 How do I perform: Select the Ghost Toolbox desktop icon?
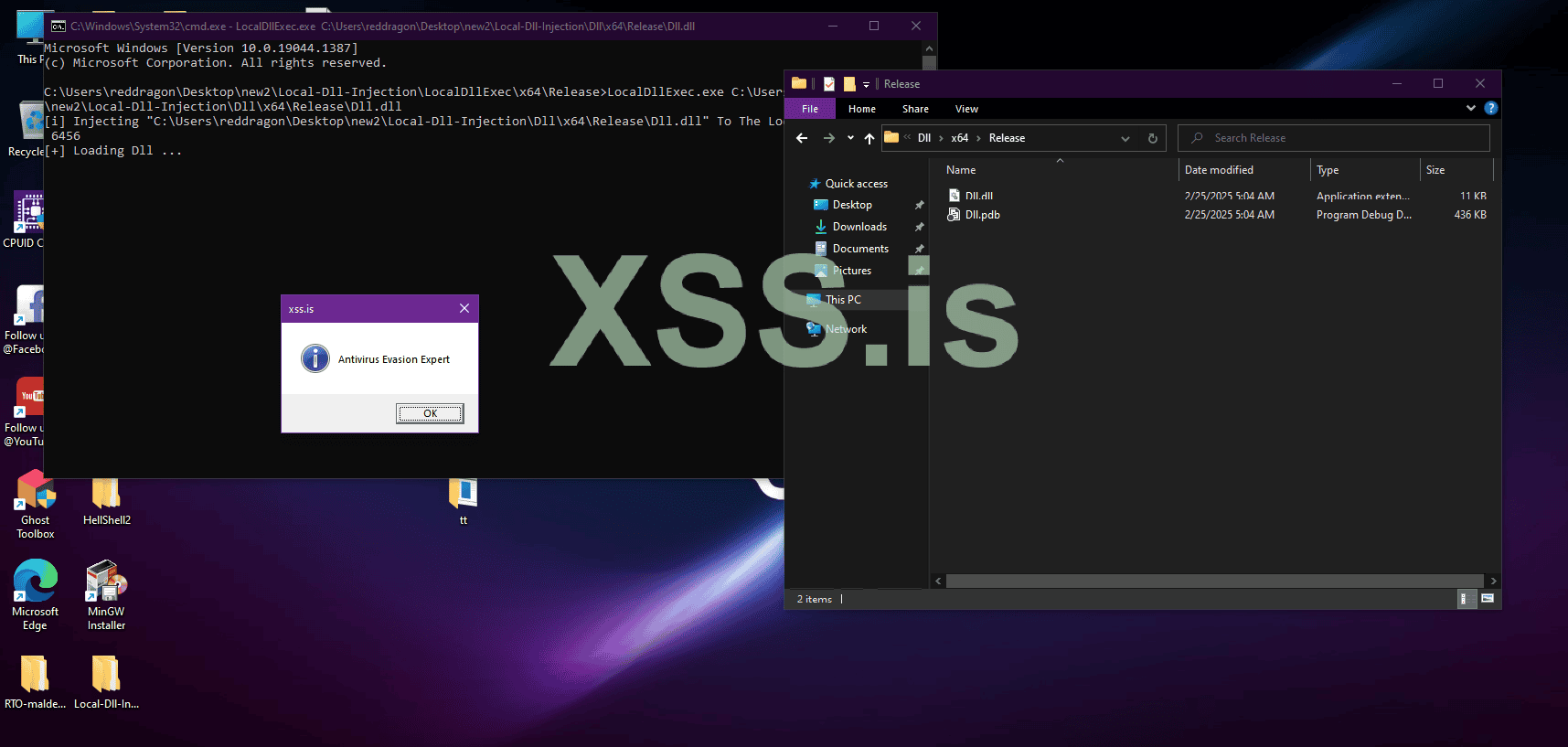[36, 505]
